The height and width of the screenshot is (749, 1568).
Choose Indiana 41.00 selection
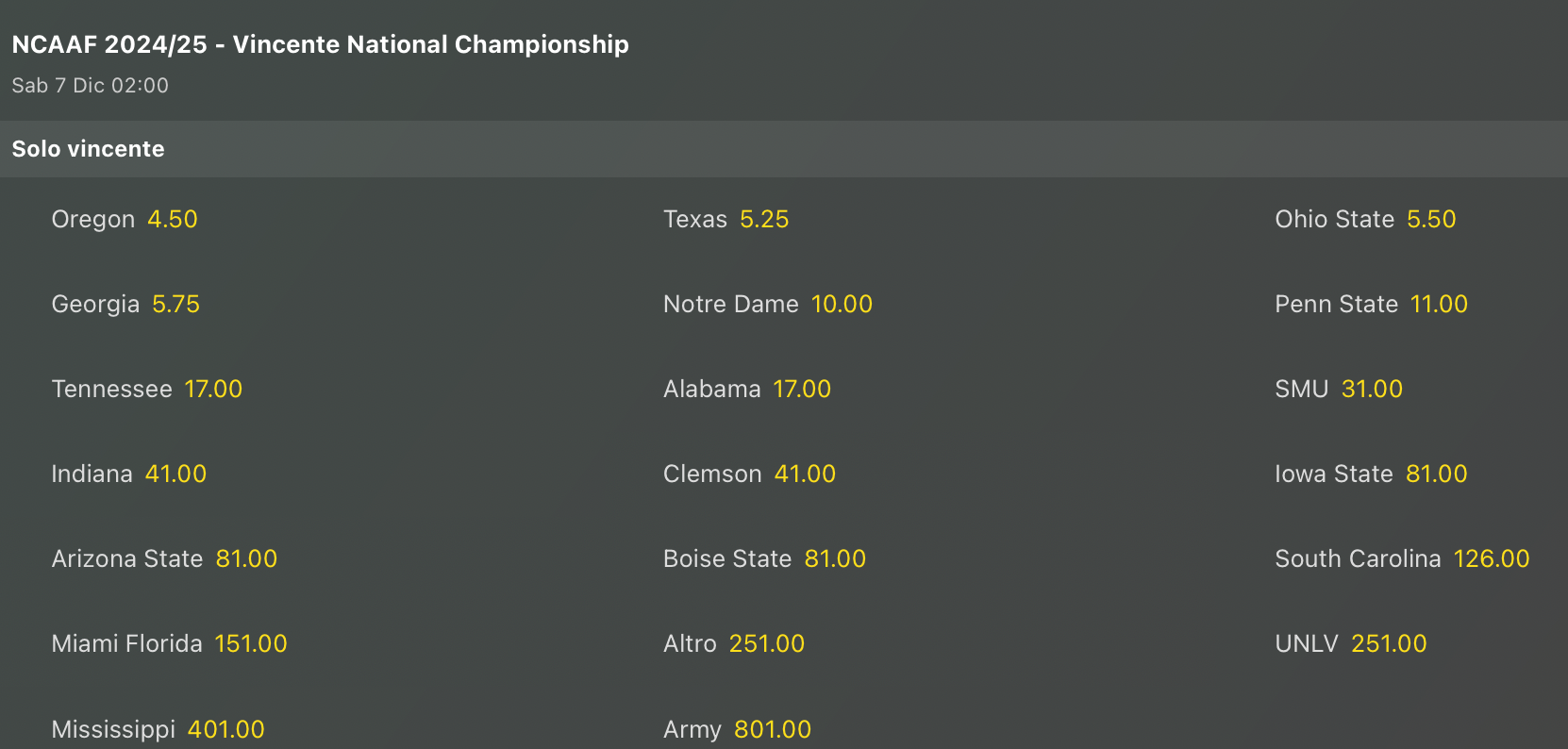click(x=128, y=474)
